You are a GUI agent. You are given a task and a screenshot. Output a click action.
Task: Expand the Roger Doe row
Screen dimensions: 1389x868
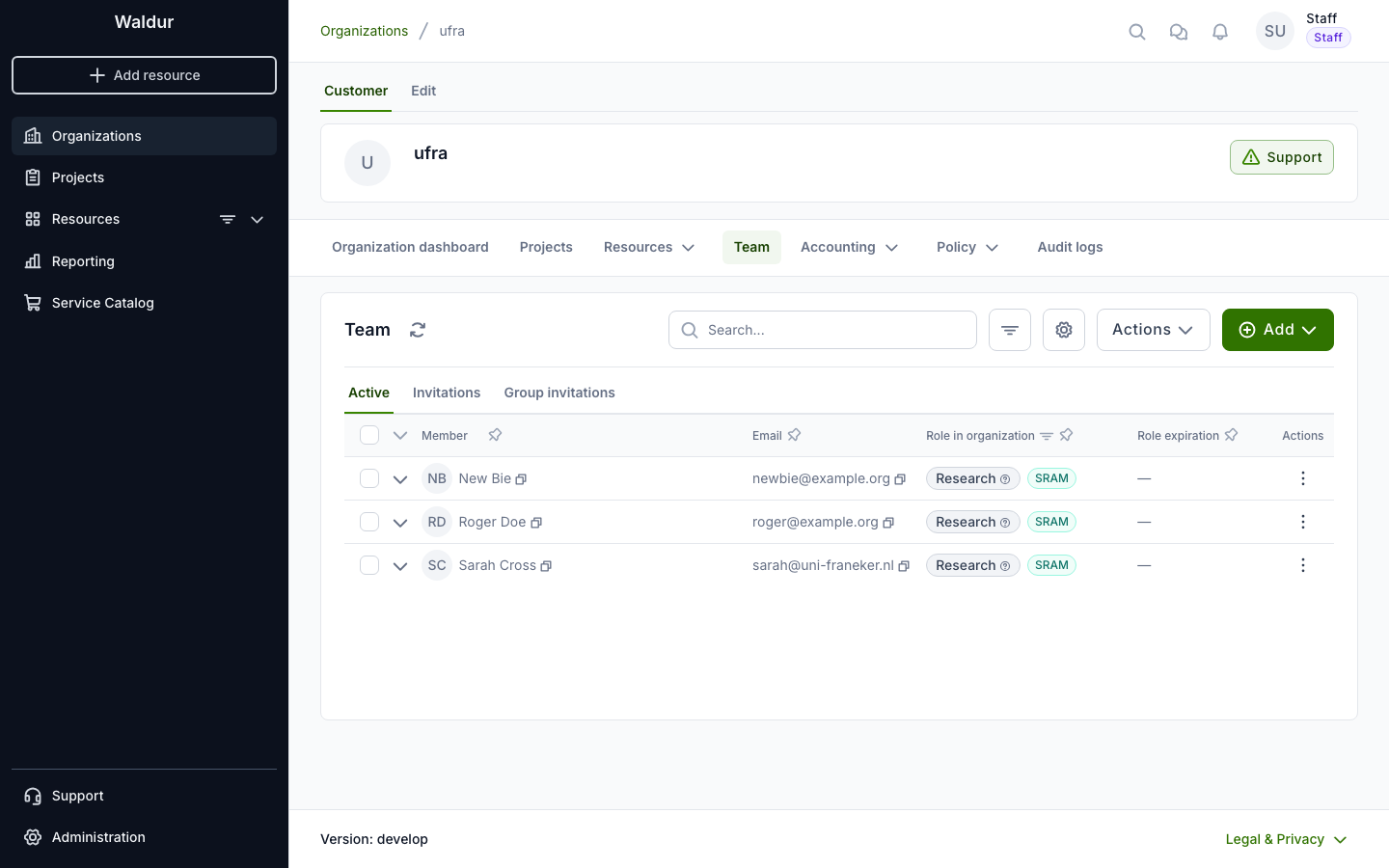[x=400, y=523]
